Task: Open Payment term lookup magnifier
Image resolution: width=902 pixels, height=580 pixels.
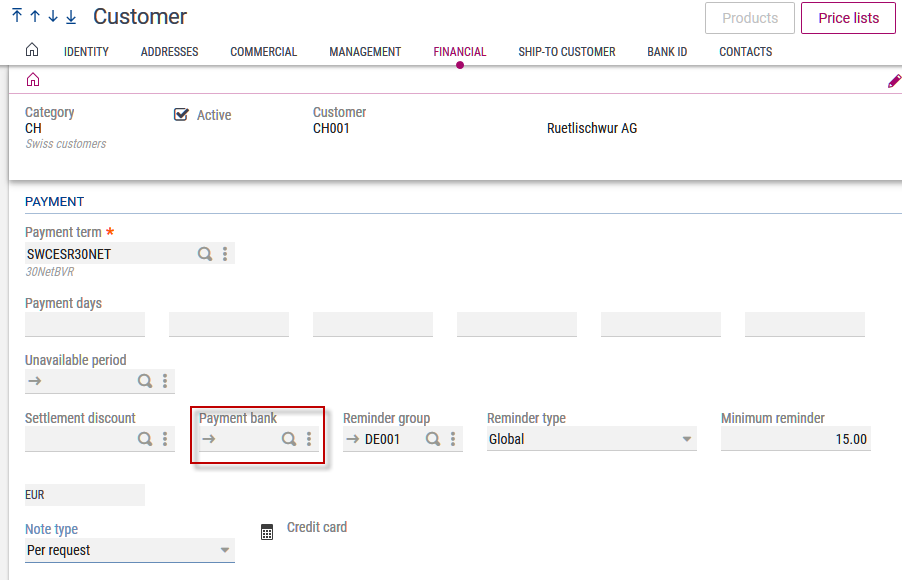Action: 205,254
